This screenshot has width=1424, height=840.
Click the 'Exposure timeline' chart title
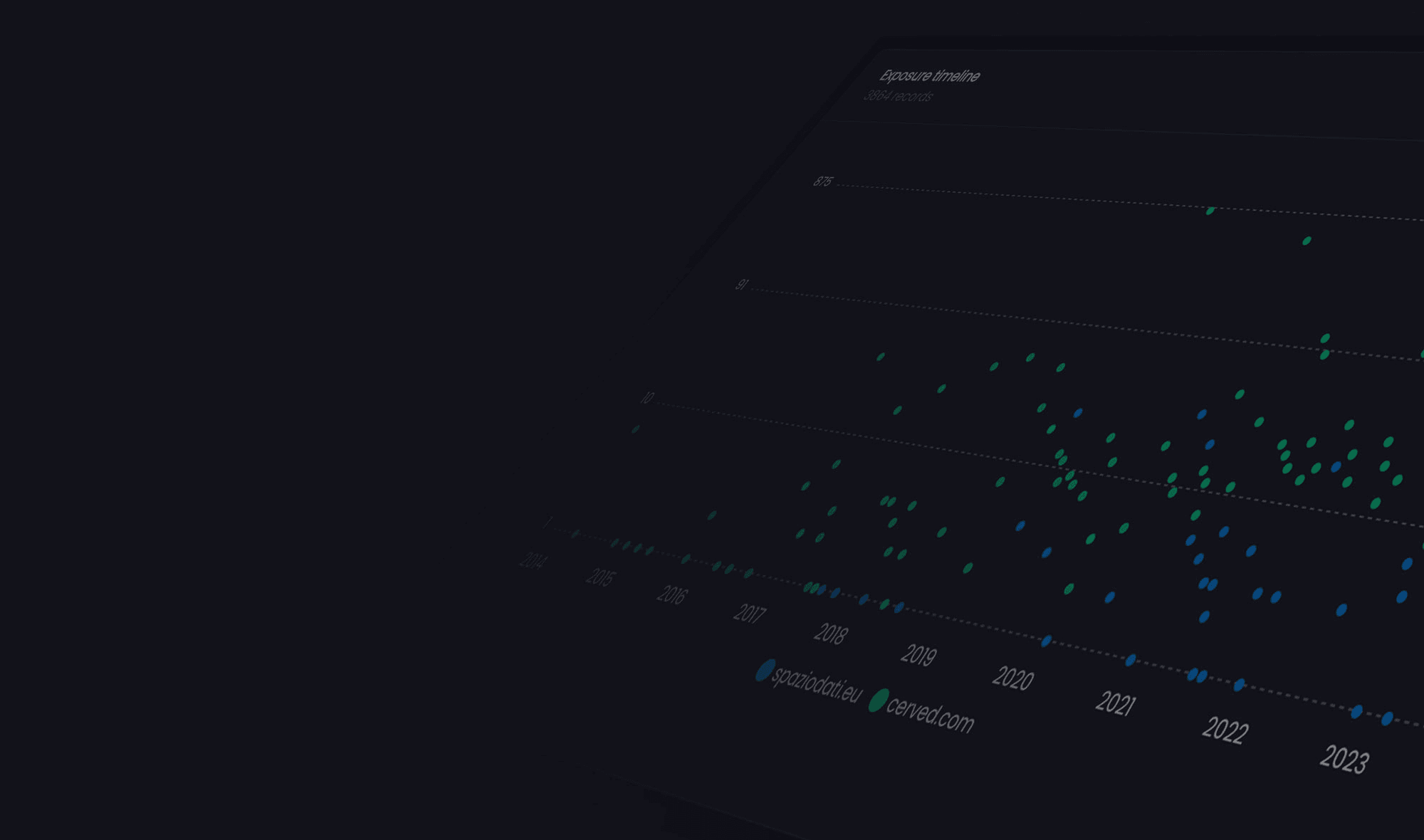click(930, 75)
